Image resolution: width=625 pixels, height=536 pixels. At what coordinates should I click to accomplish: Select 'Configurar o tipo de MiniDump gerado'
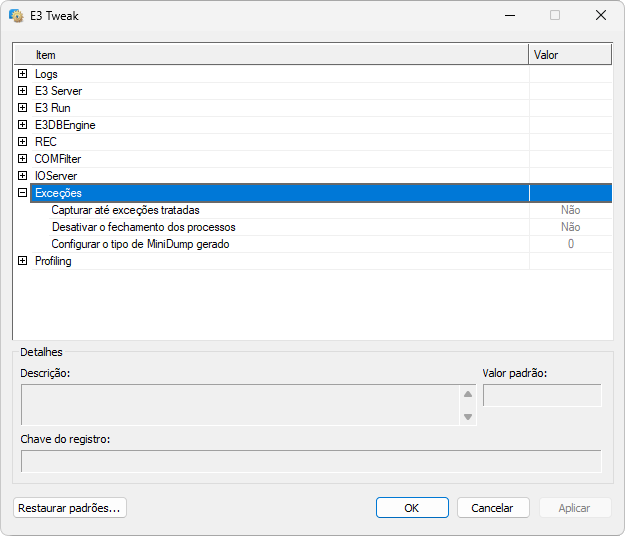pos(140,244)
